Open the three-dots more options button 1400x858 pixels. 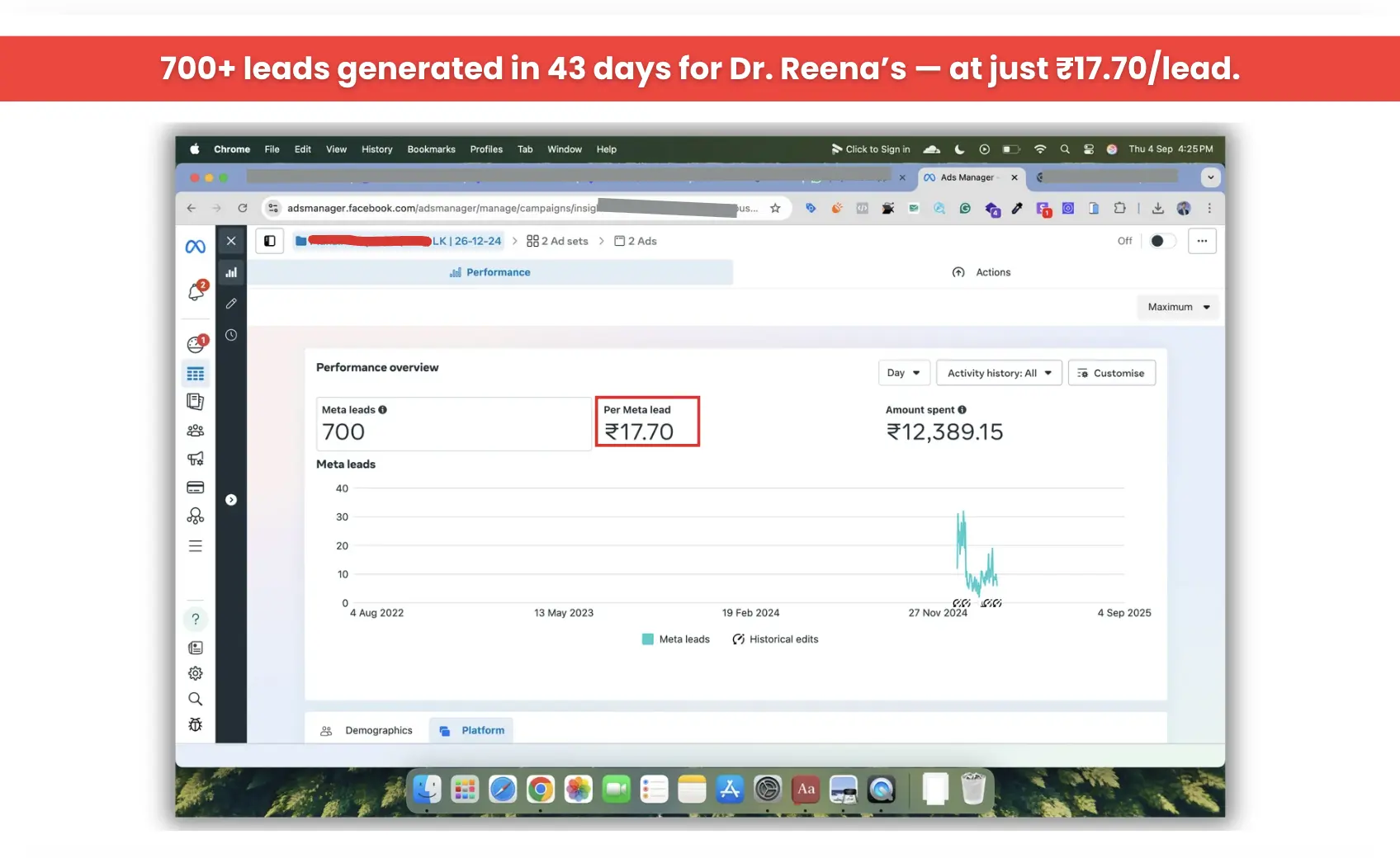[x=1202, y=241]
